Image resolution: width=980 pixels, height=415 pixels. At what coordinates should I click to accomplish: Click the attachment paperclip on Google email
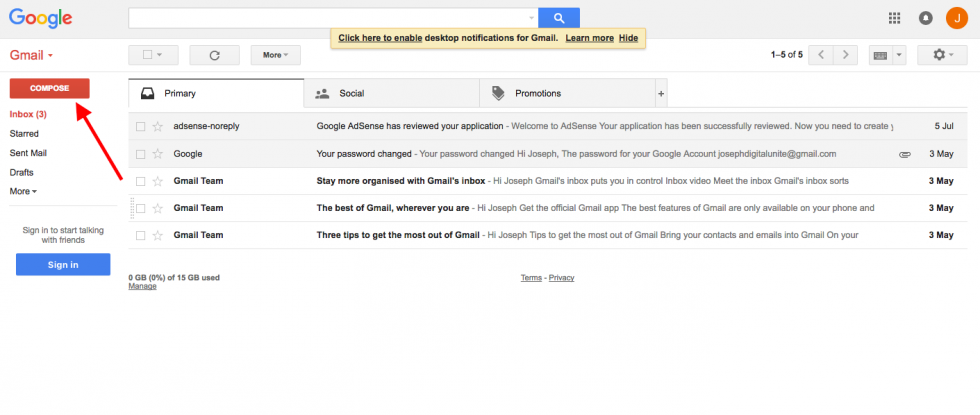click(904, 154)
